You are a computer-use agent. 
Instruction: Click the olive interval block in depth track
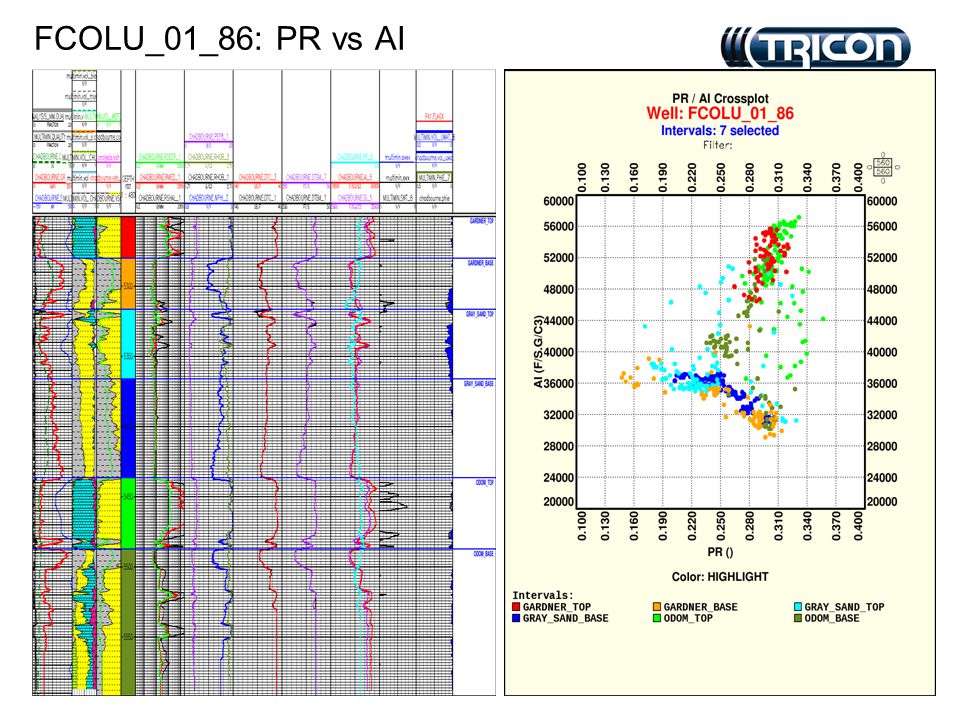(x=128, y=622)
